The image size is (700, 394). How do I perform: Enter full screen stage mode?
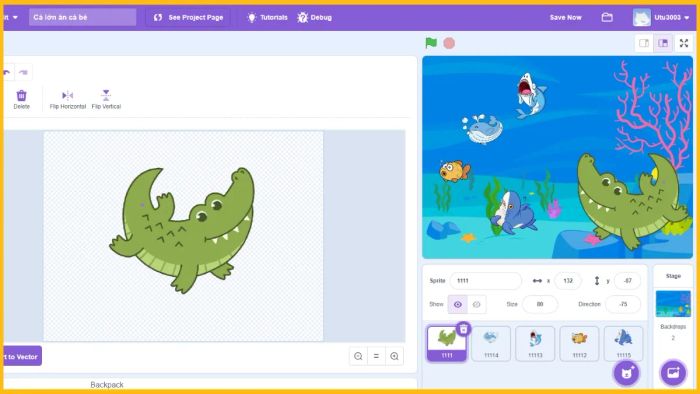683,43
